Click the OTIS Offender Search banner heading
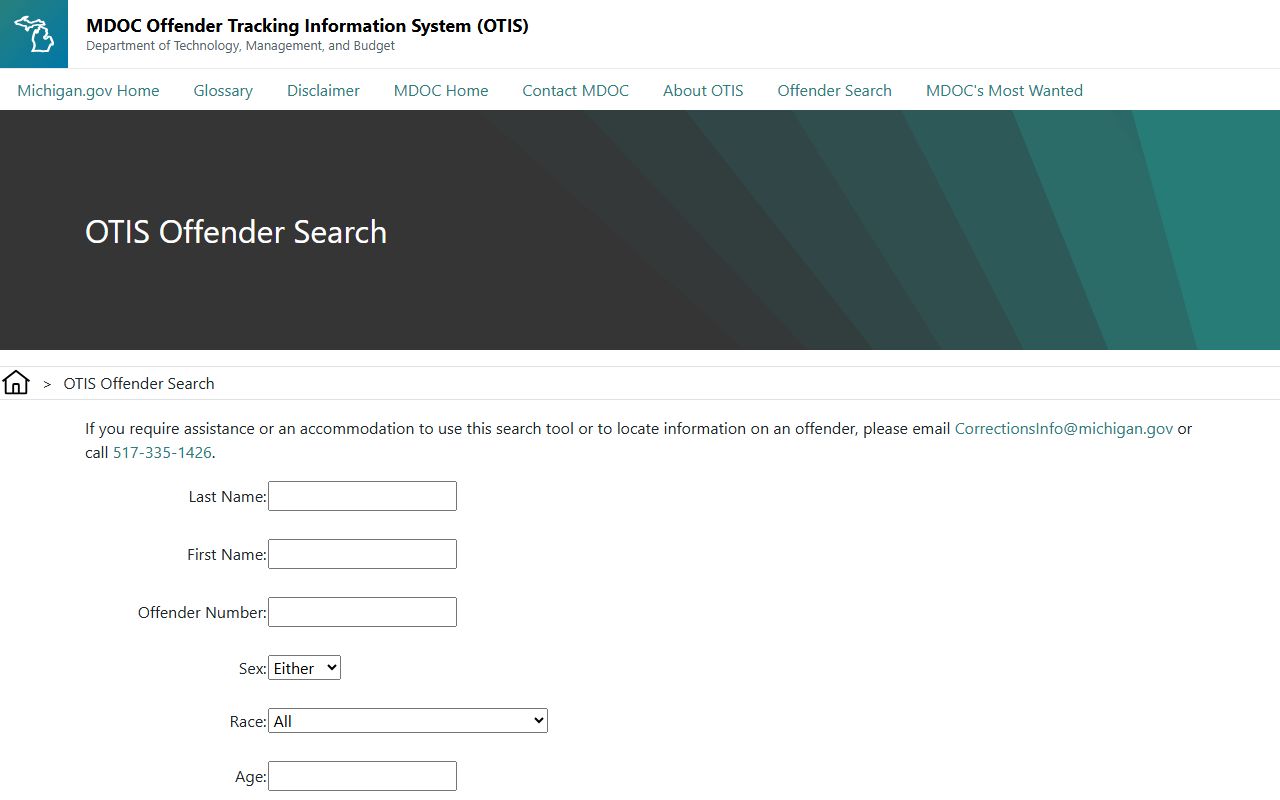This screenshot has width=1280, height=800. point(236,232)
